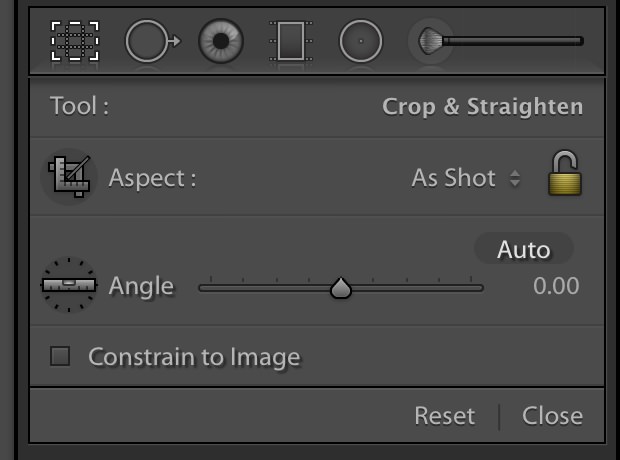The height and width of the screenshot is (460, 620).
Task: Activate the Straighten level tool icon
Action: click(x=69, y=285)
